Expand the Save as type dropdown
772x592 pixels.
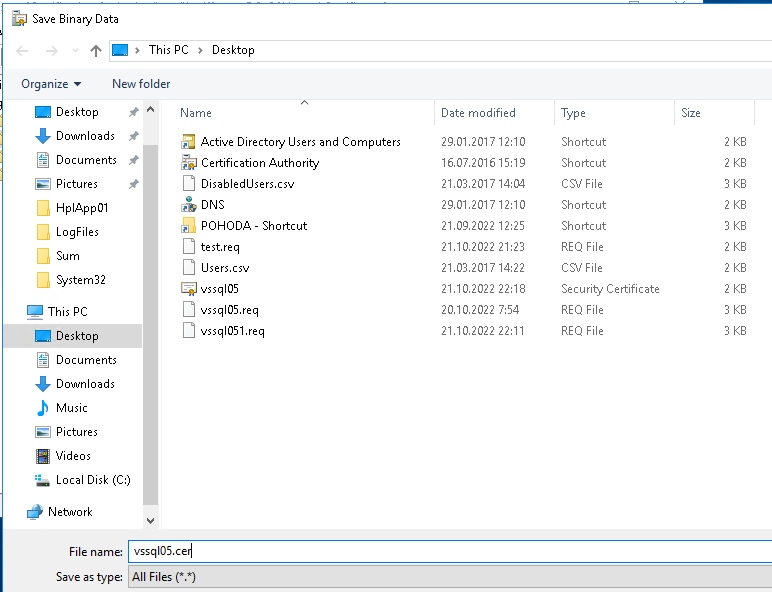(x=450, y=577)
